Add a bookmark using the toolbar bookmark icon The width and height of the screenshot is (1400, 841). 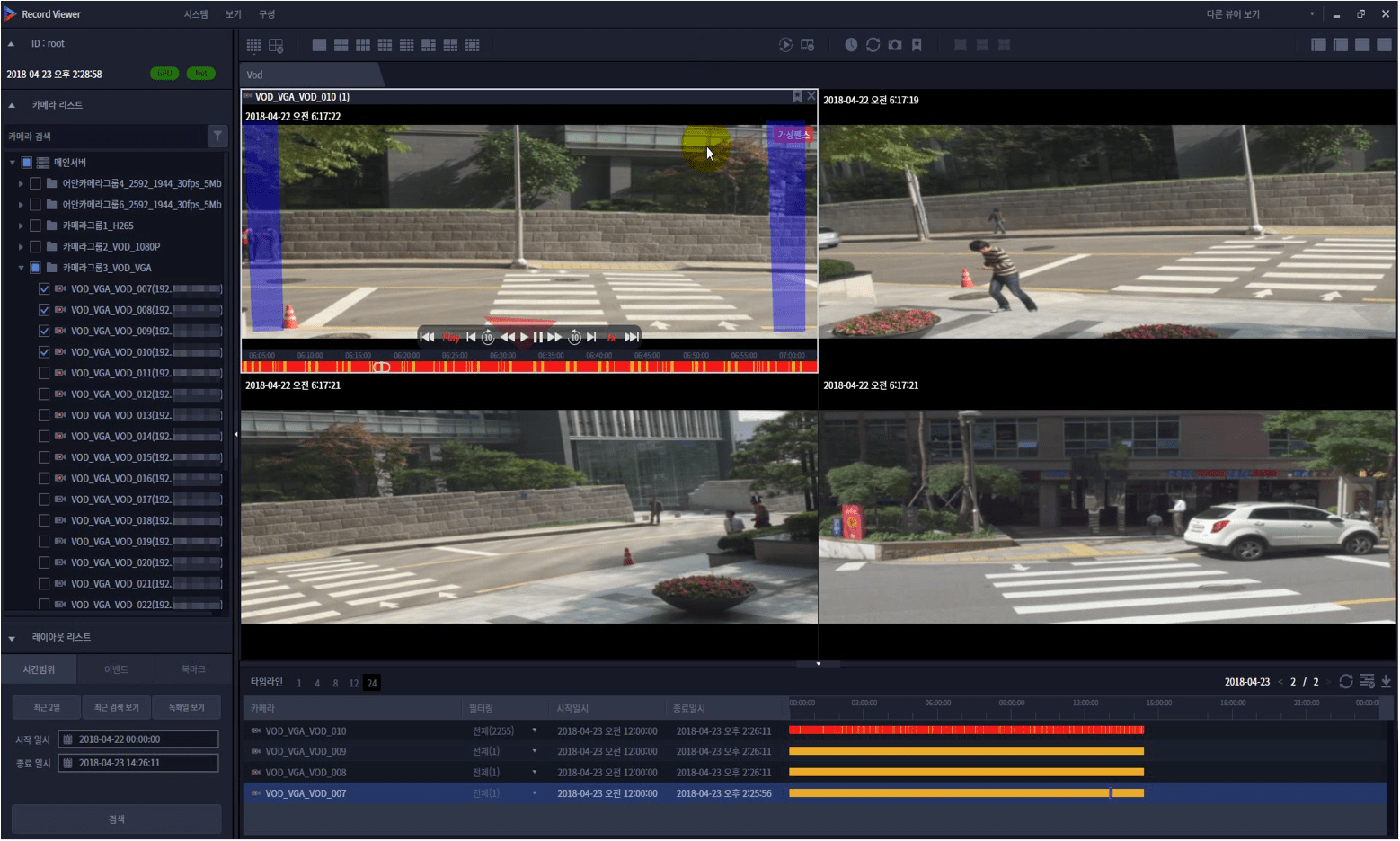click(917, 45)
